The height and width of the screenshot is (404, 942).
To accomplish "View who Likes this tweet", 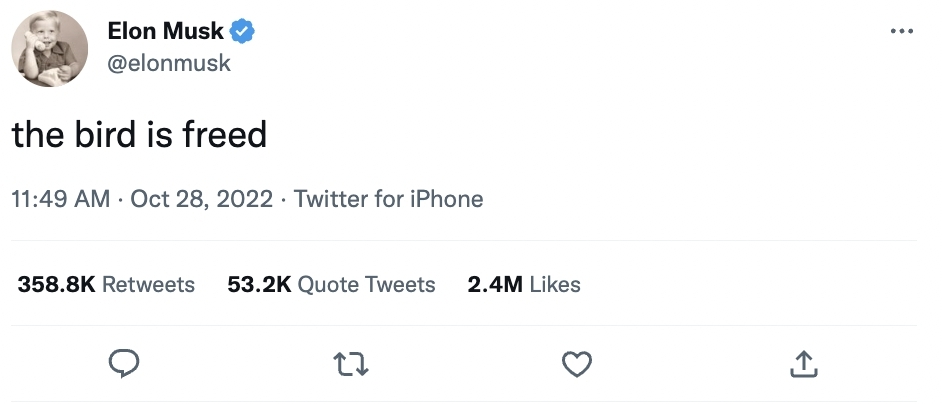I will click(555, 285).
